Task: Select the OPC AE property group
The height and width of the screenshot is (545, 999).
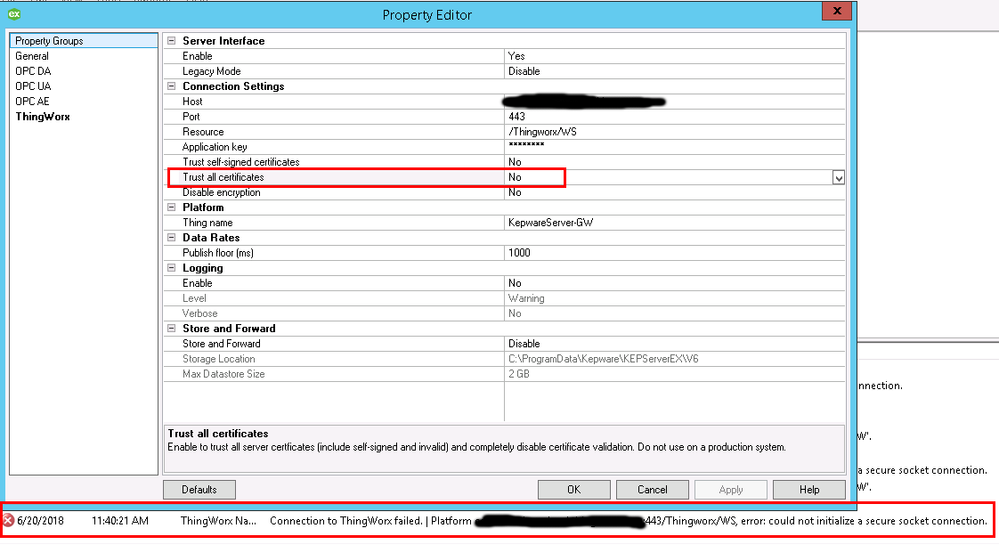Action: (x=32, y=101)
